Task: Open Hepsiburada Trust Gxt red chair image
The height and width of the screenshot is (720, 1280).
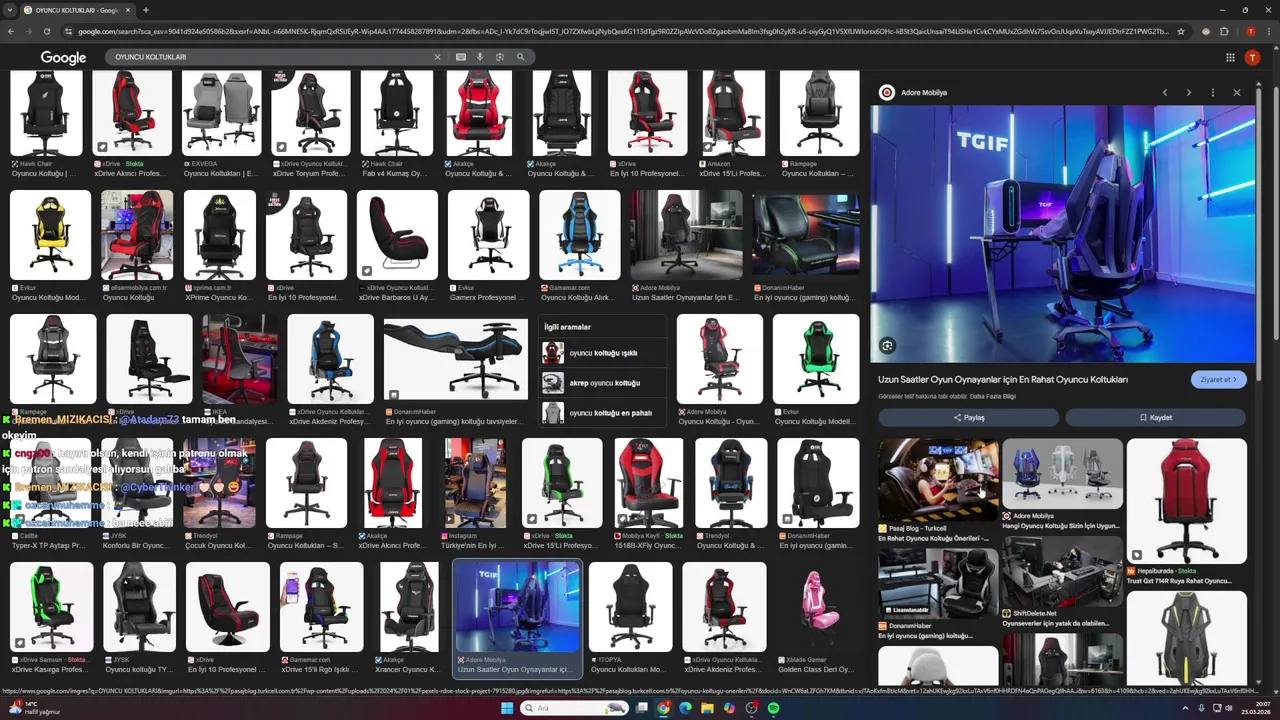Action: (x=1187, y=501)
